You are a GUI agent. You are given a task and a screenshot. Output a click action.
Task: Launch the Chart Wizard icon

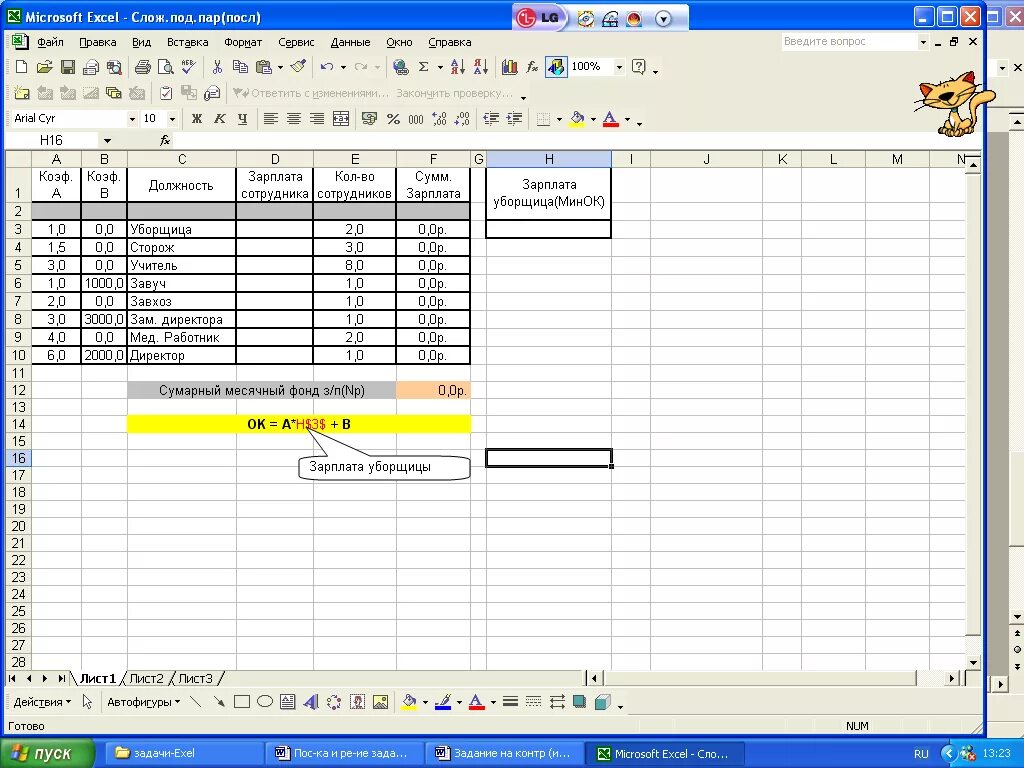click(x=509, y=67)
